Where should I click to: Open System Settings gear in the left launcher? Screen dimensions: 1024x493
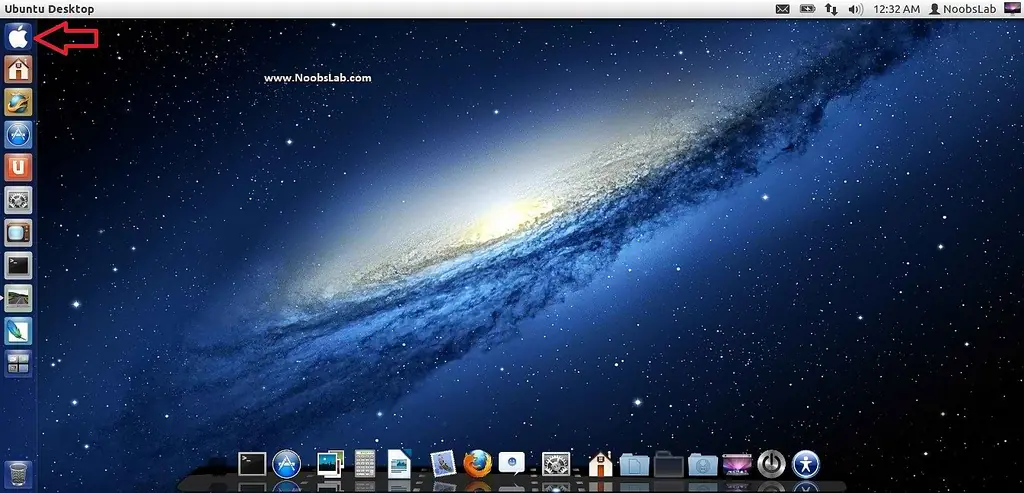(18, 200)
